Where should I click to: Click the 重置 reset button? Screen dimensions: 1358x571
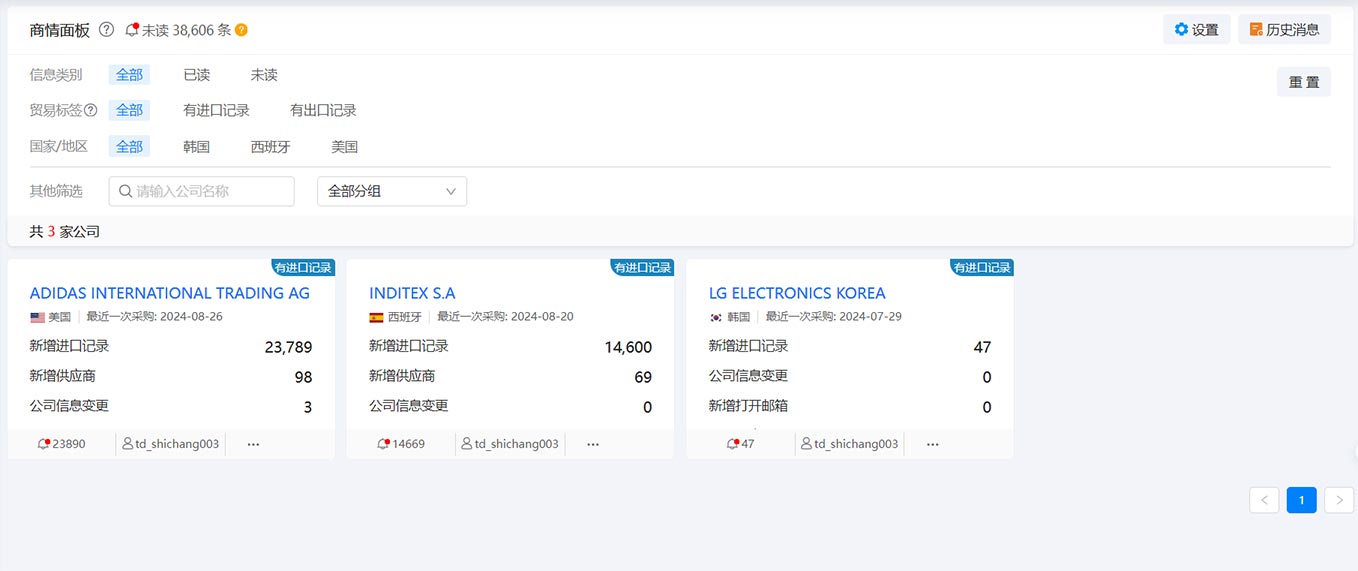(1303, 82)
